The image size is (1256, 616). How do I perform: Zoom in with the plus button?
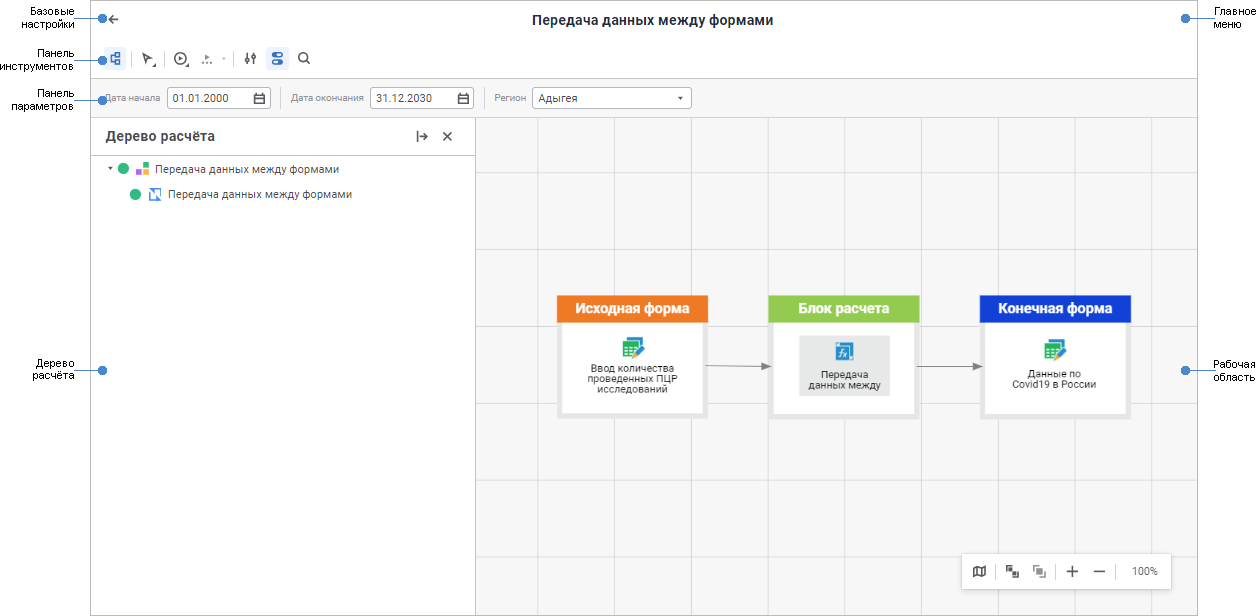[1072, 571]
